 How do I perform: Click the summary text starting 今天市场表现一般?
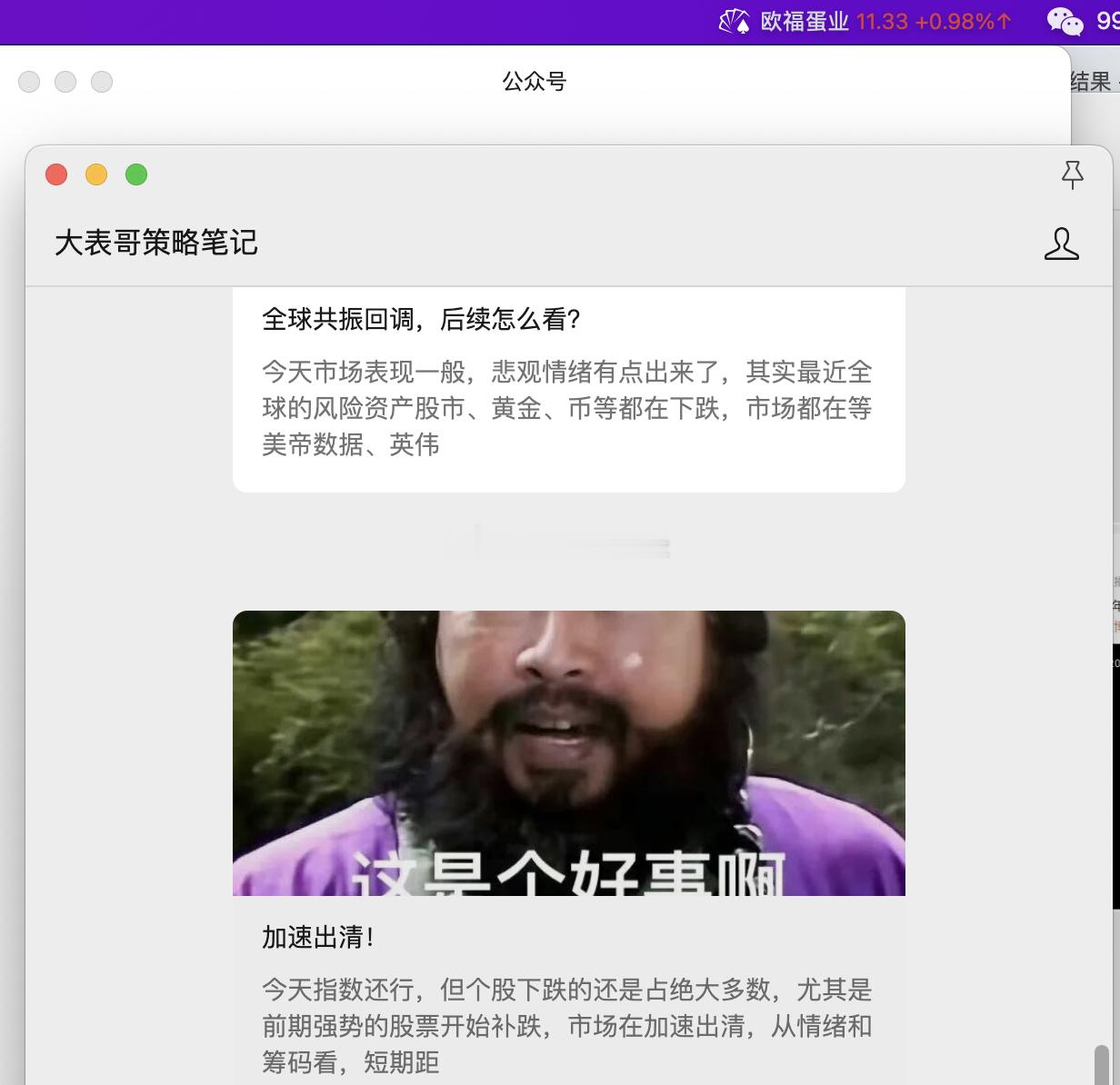click(x=567, y=408)
